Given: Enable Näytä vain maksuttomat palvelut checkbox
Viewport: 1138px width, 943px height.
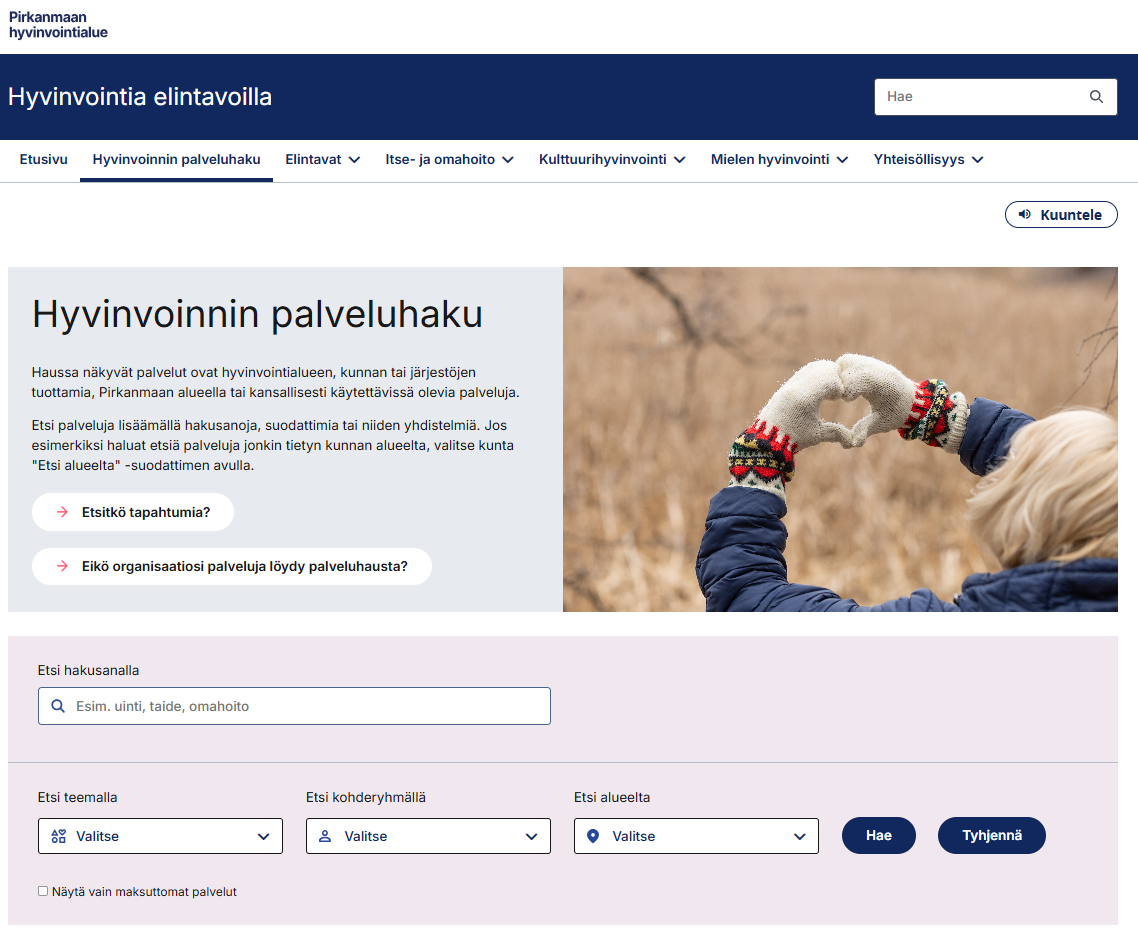Looking at the screenshot, I should (x=43, y=891).
